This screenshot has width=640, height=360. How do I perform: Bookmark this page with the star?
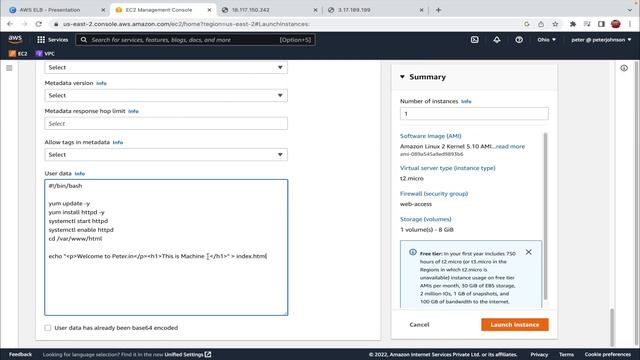click(555, 24)
